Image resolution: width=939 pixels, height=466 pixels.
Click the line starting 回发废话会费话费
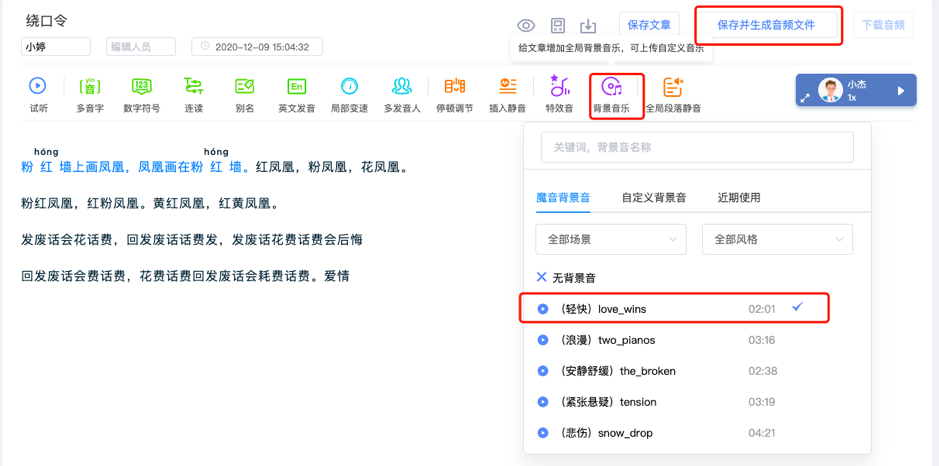[185, 277]
